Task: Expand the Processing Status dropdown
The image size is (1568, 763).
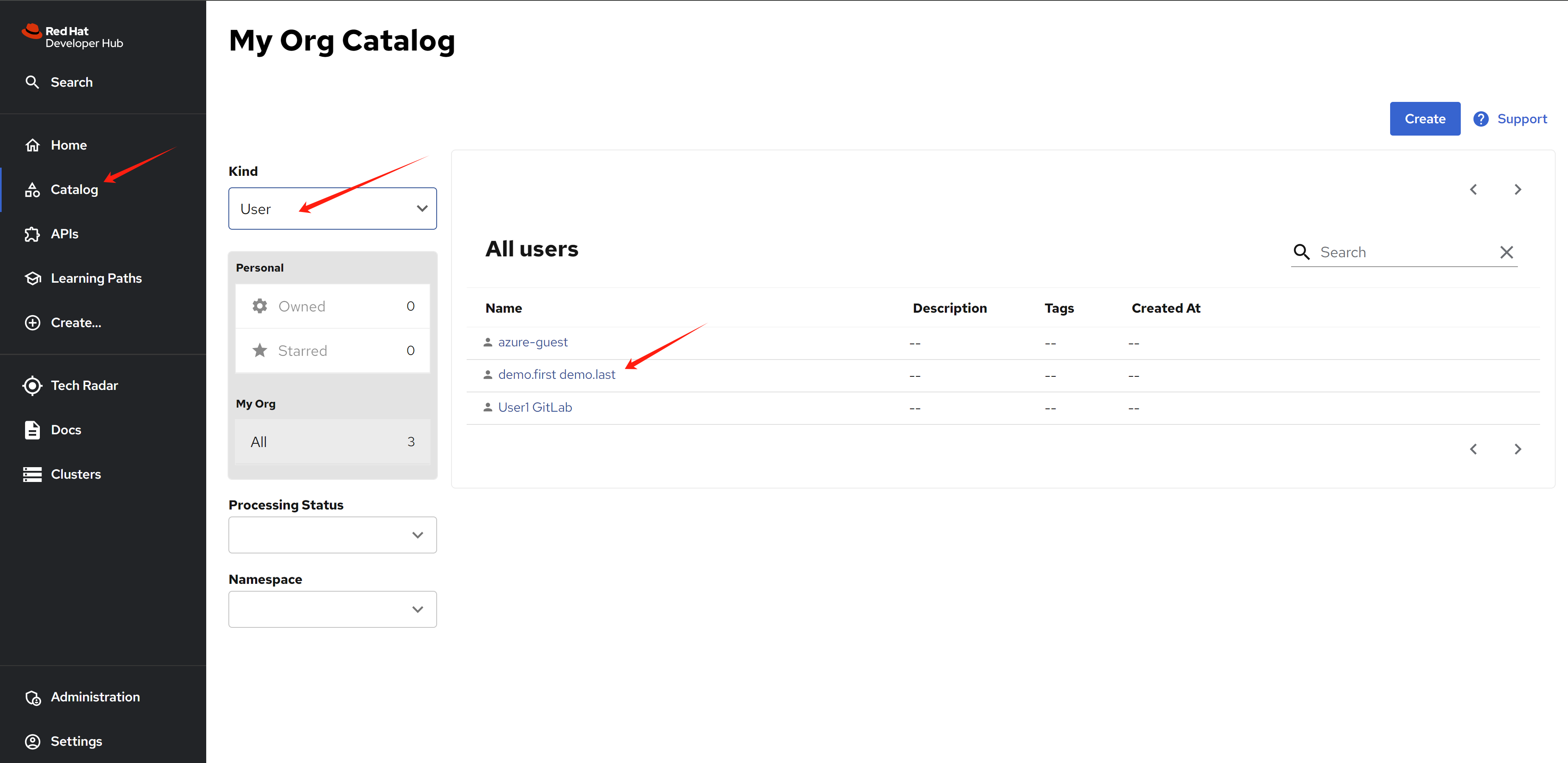Action: pyautogui.click(x=332, y=535)
